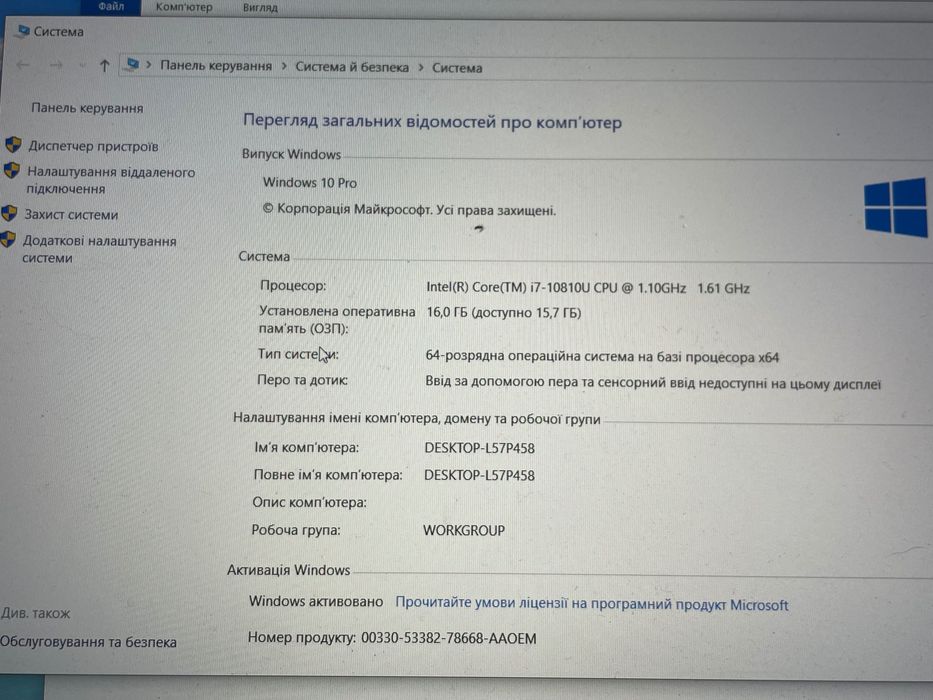Click the Система window title icon

point(24,30)
